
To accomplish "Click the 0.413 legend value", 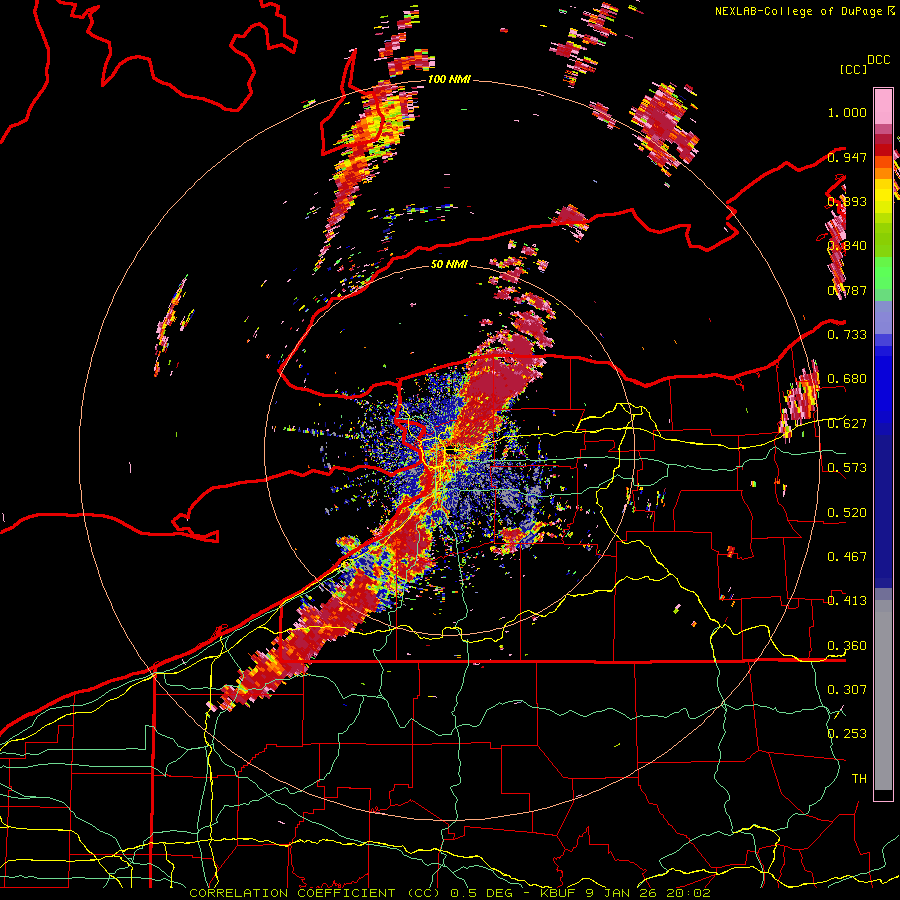I will tap(847, 601).
